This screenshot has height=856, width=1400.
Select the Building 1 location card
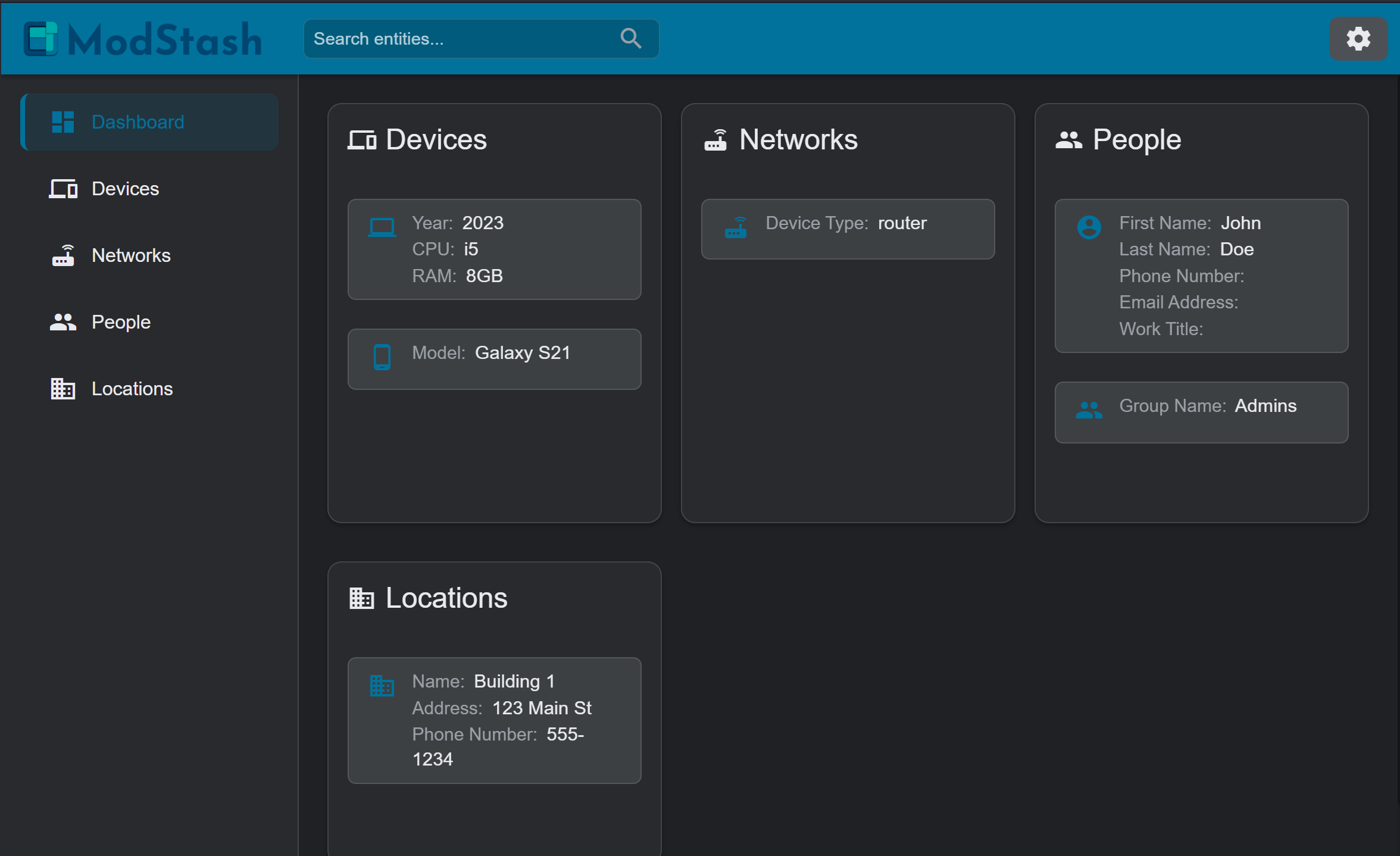[494, 720]
